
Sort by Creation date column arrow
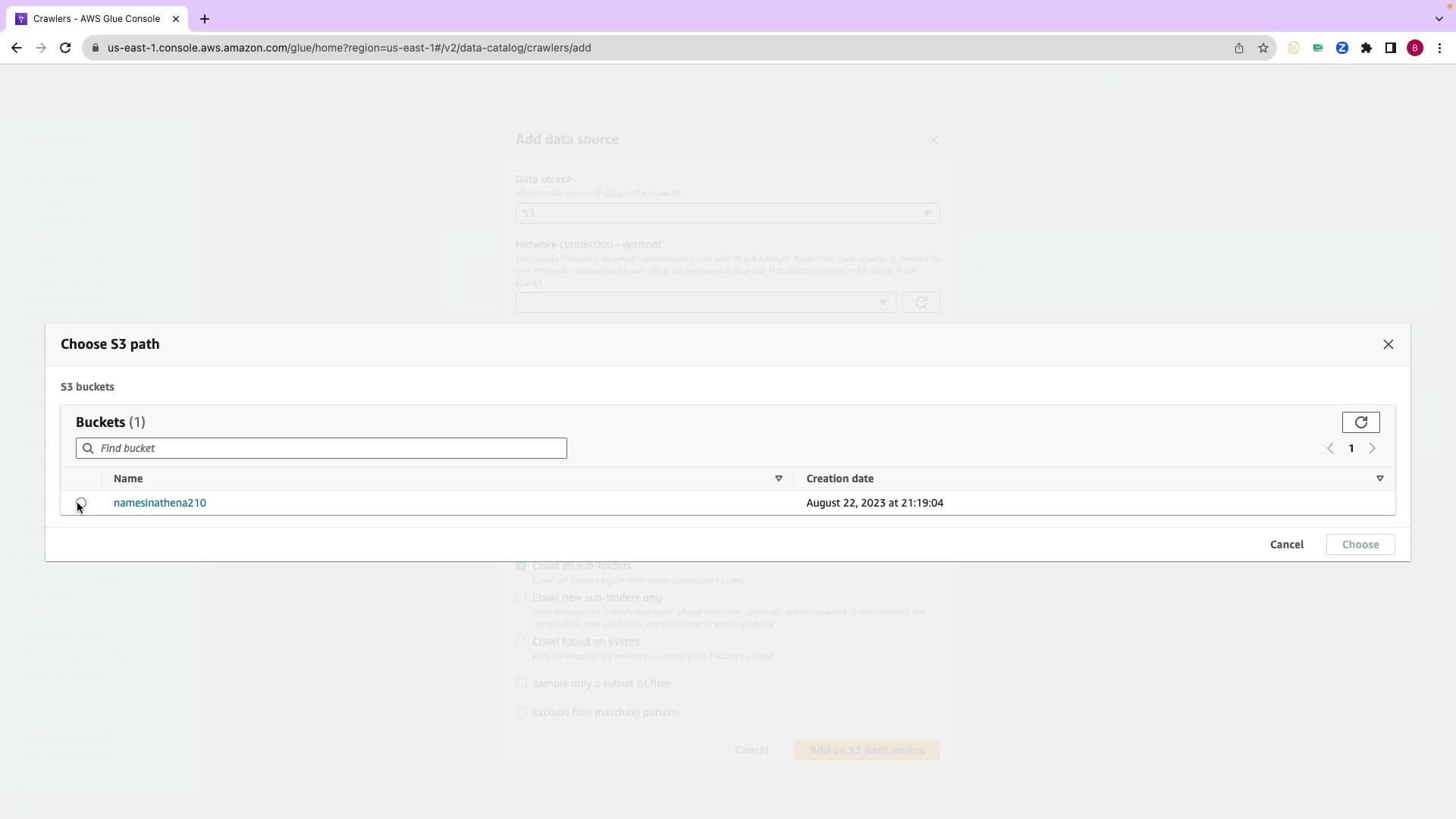pyautogui.click(x=1379, y=479)
